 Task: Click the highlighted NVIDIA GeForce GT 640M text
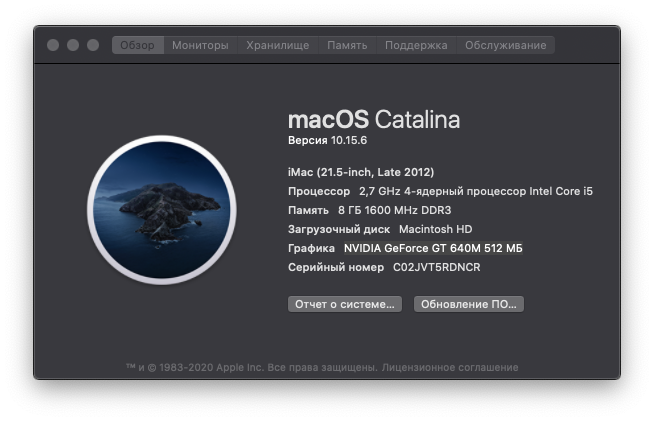click(x=433, y=248)
